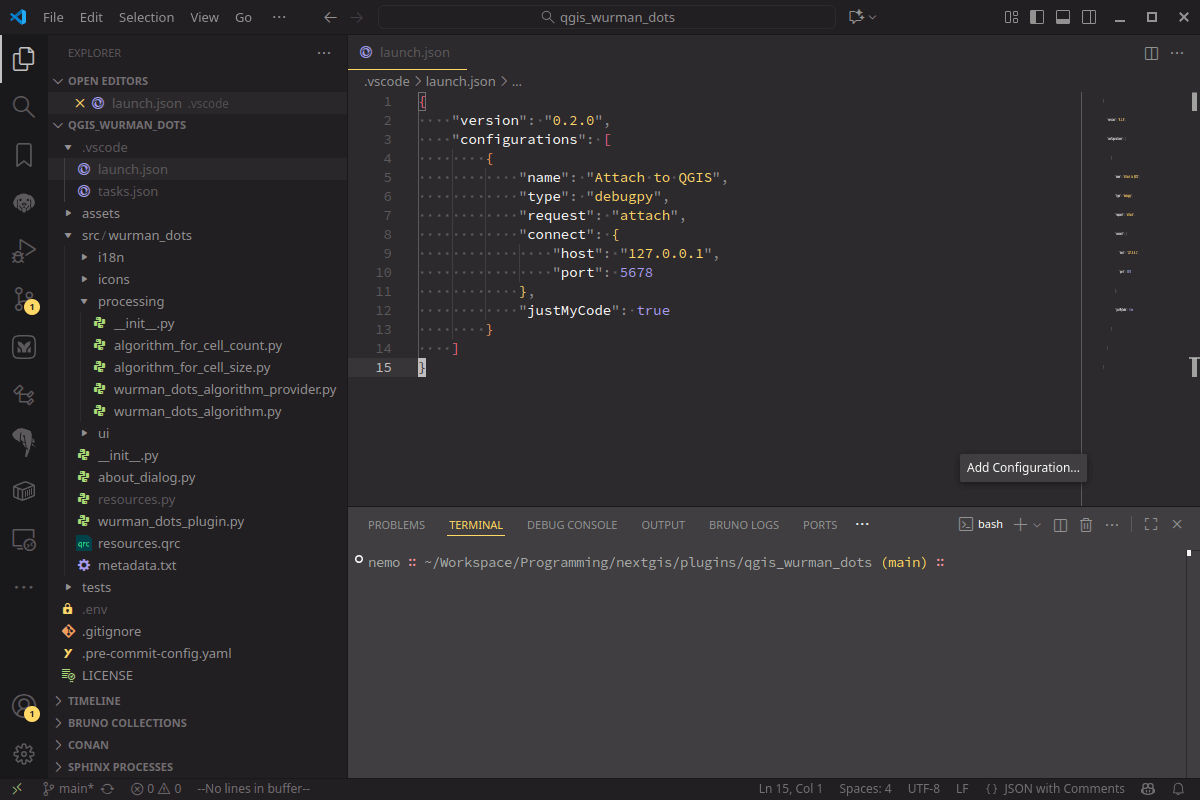Click the Add Configuration button

click(1023, 467)
